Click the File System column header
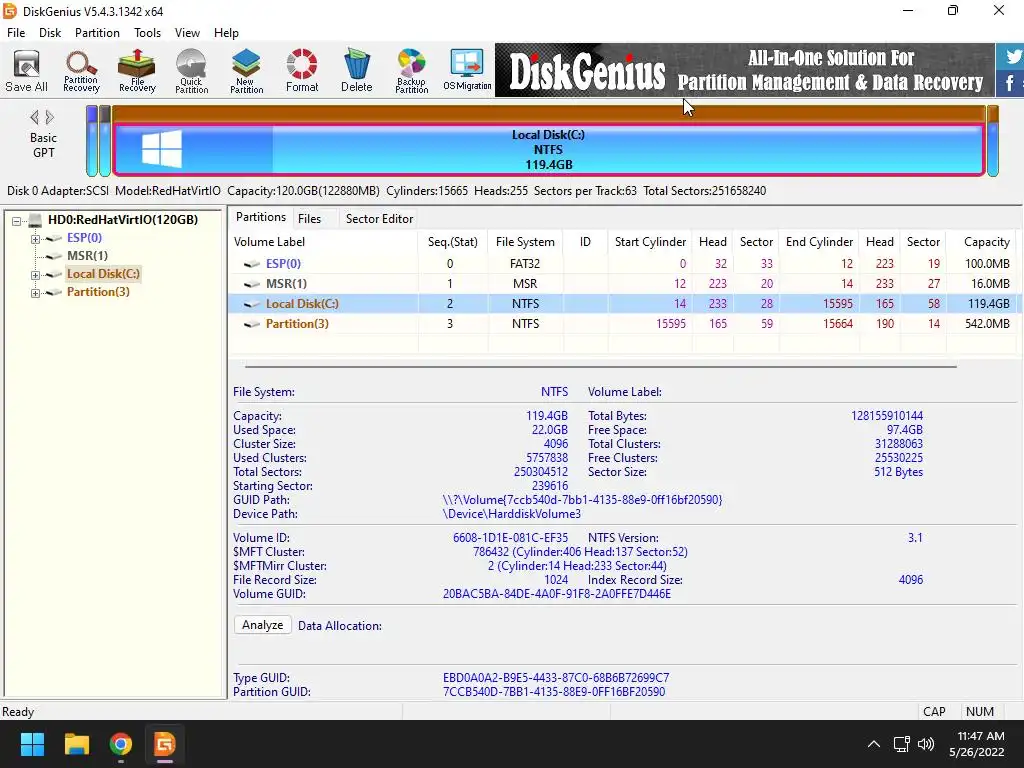1024x768 pixels. point(525,242)
